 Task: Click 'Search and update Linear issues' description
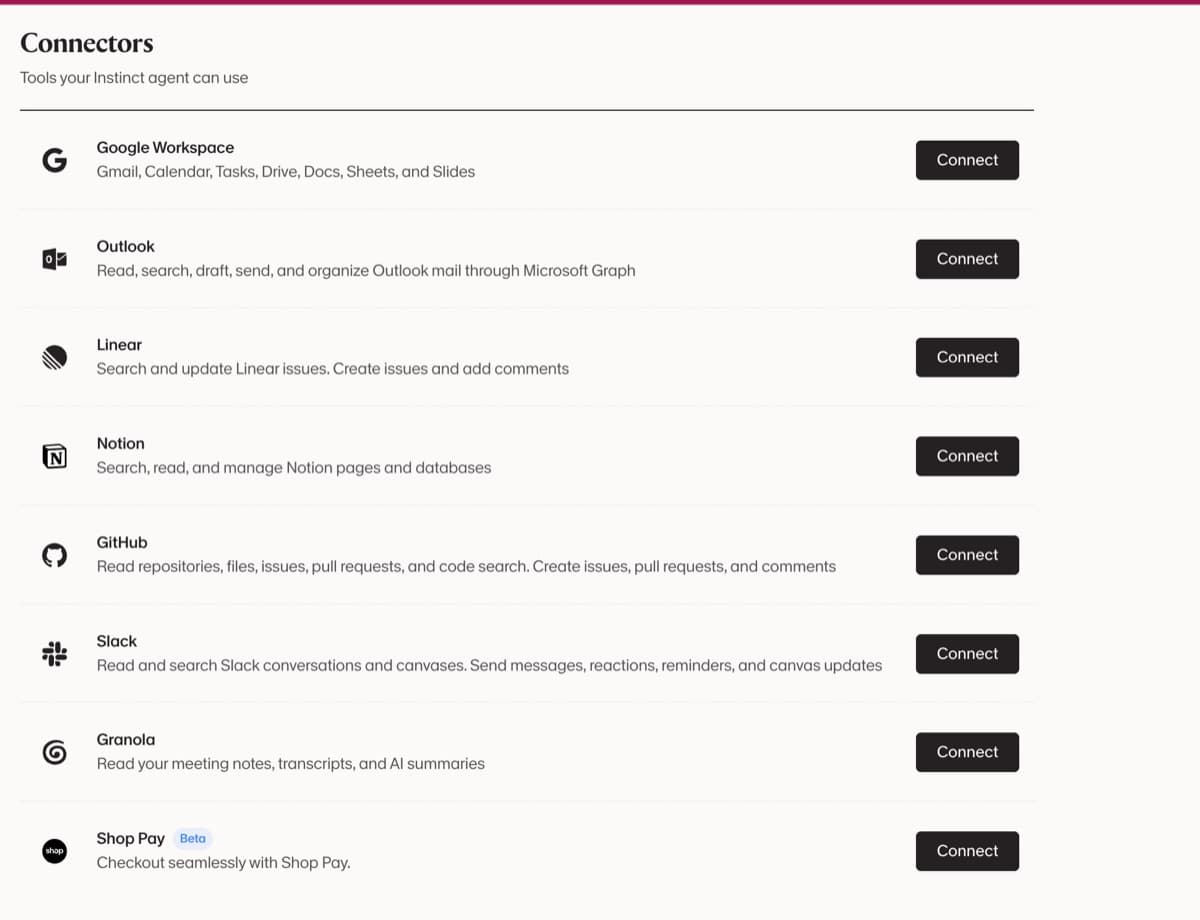click(332, 369)
